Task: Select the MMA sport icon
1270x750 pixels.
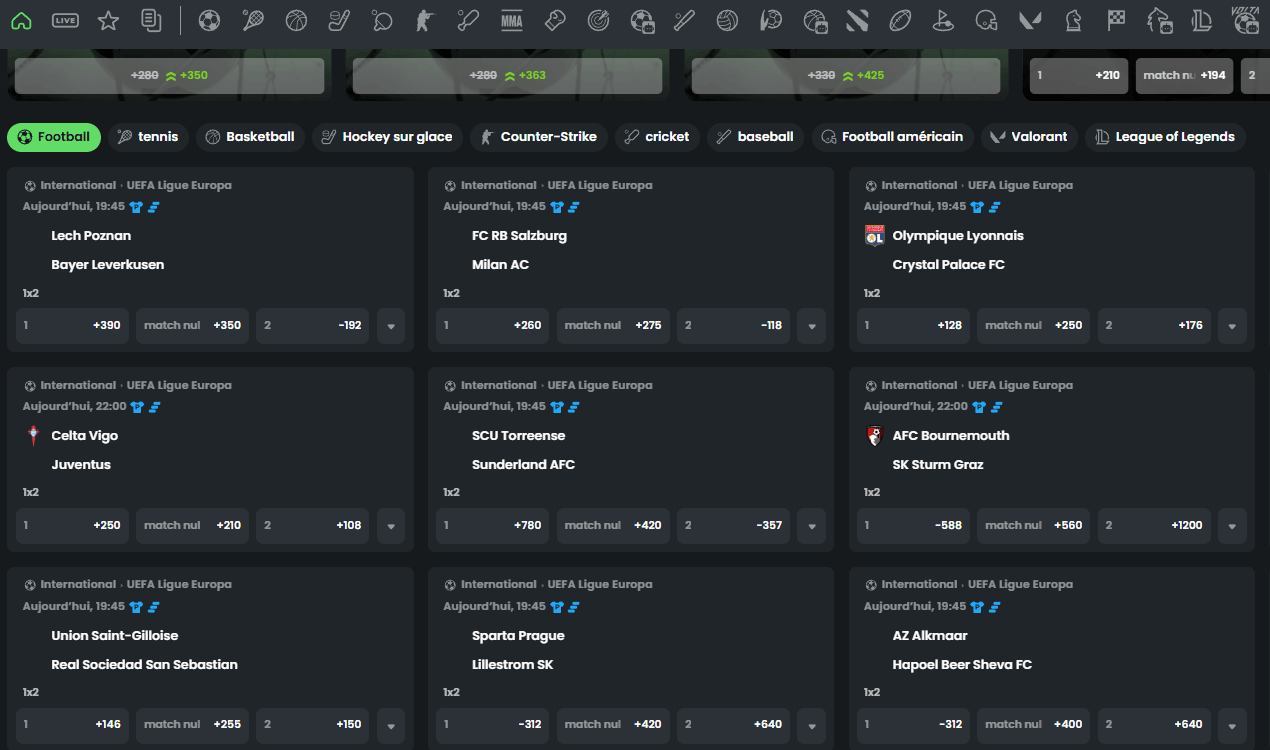Action: click(511, 20)
